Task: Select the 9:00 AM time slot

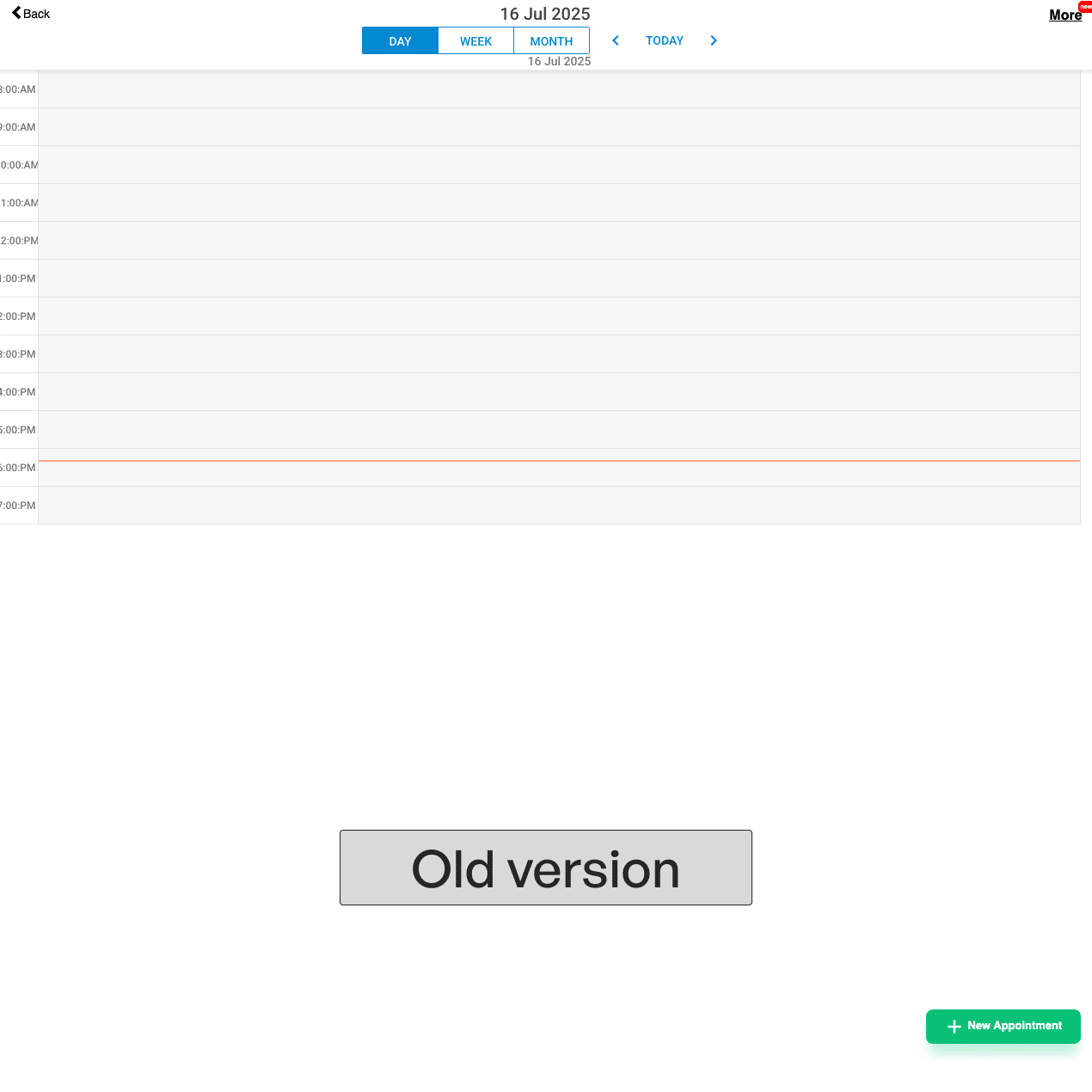Action: click(x=559, y=127)
